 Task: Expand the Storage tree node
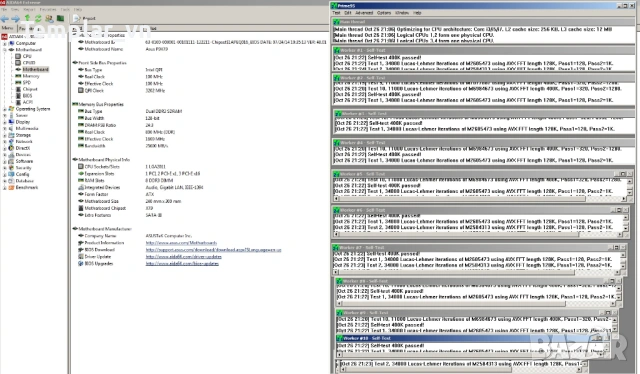coord(4,135)
